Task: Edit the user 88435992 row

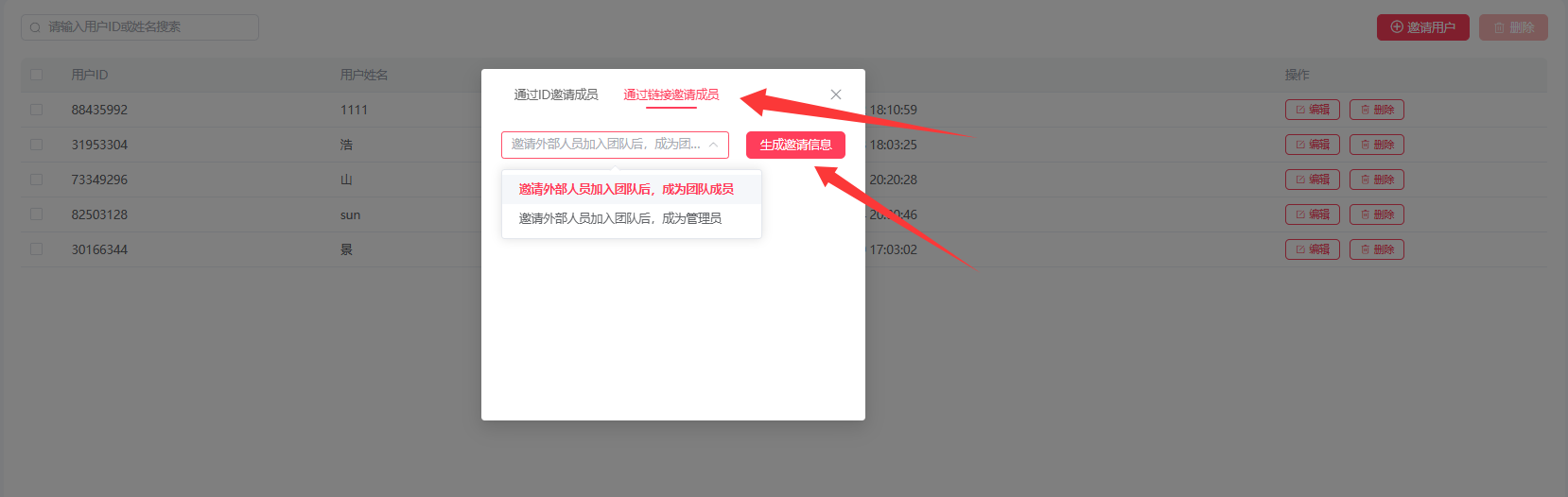Action: (x=1312, y=110)
